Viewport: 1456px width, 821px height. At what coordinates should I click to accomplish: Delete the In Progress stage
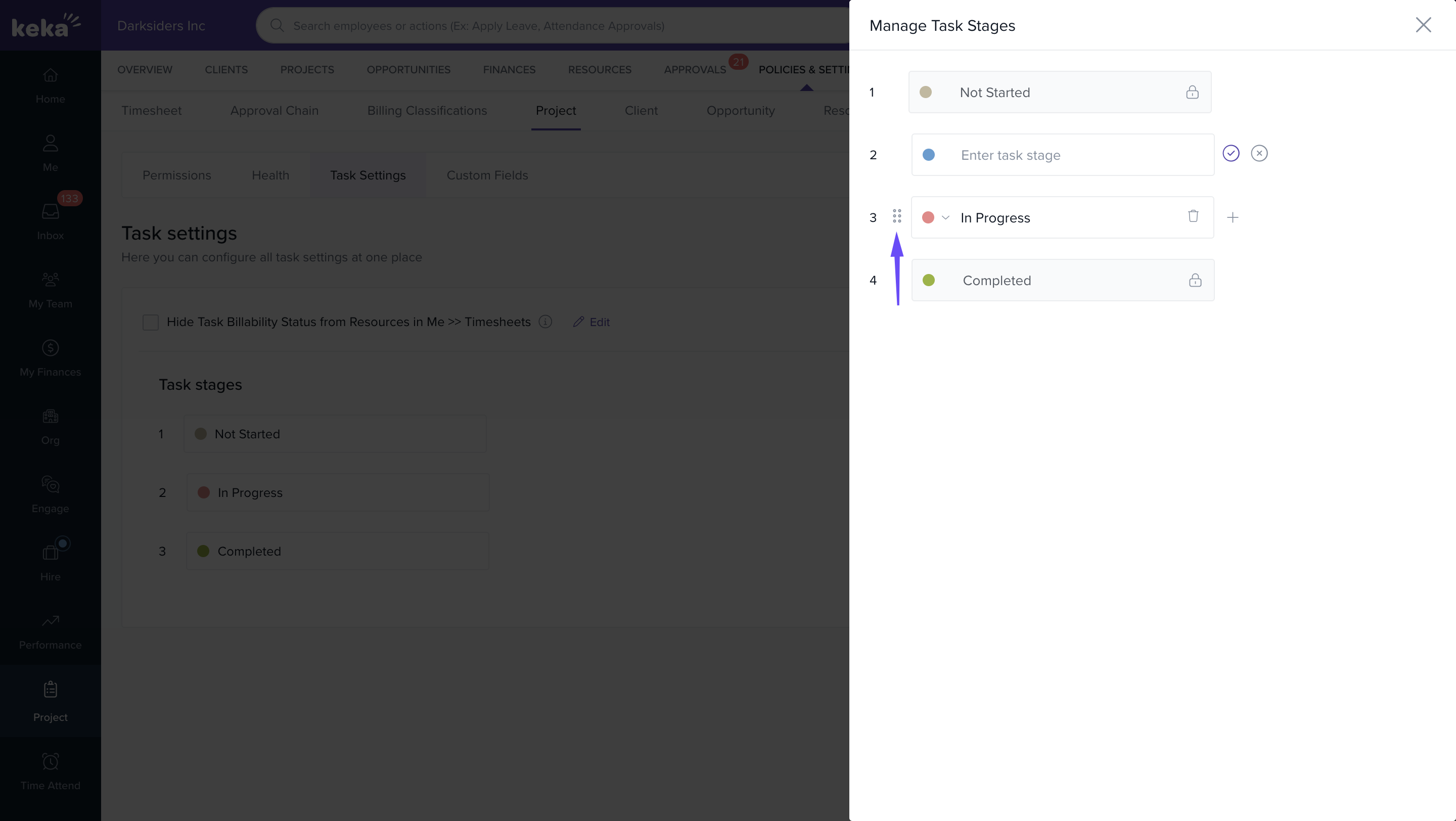pos(1193,216)
